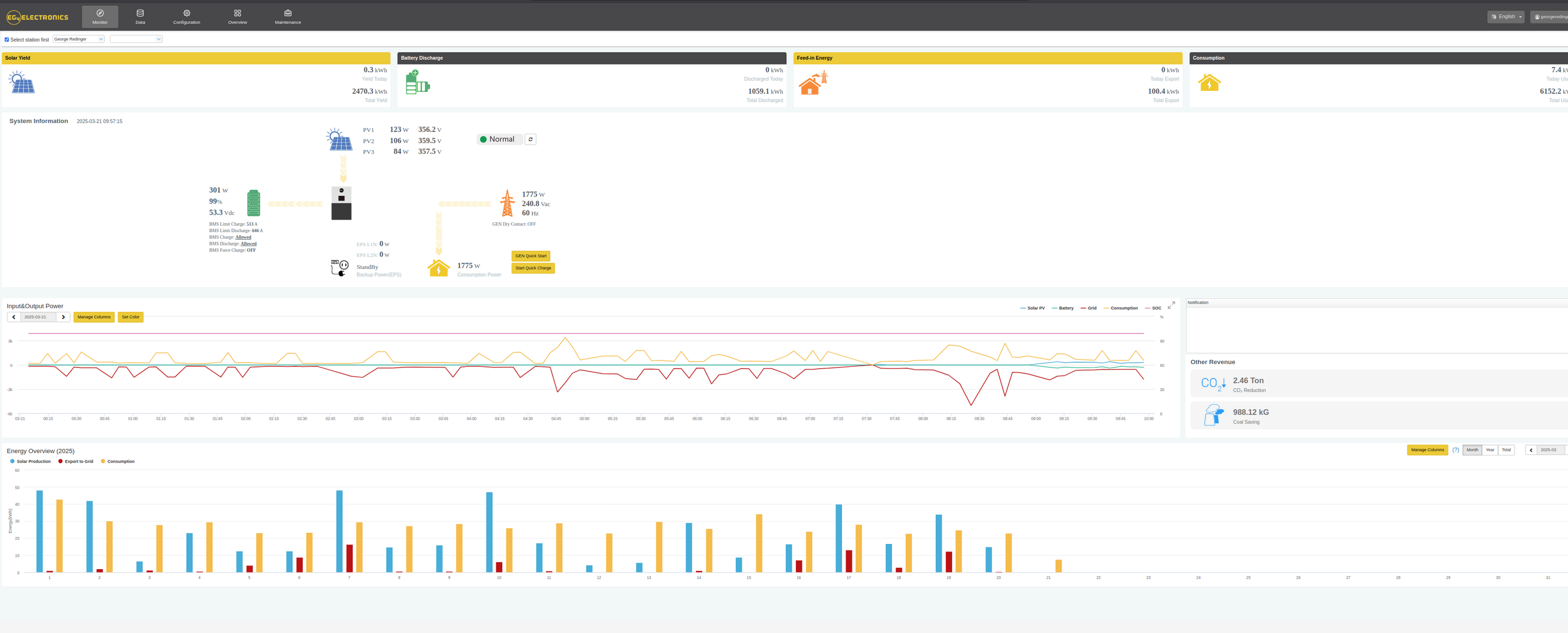The height and width of the screenshot is (633, 1568).
Task: Open the Set Color button for chart
Action: 130,317
